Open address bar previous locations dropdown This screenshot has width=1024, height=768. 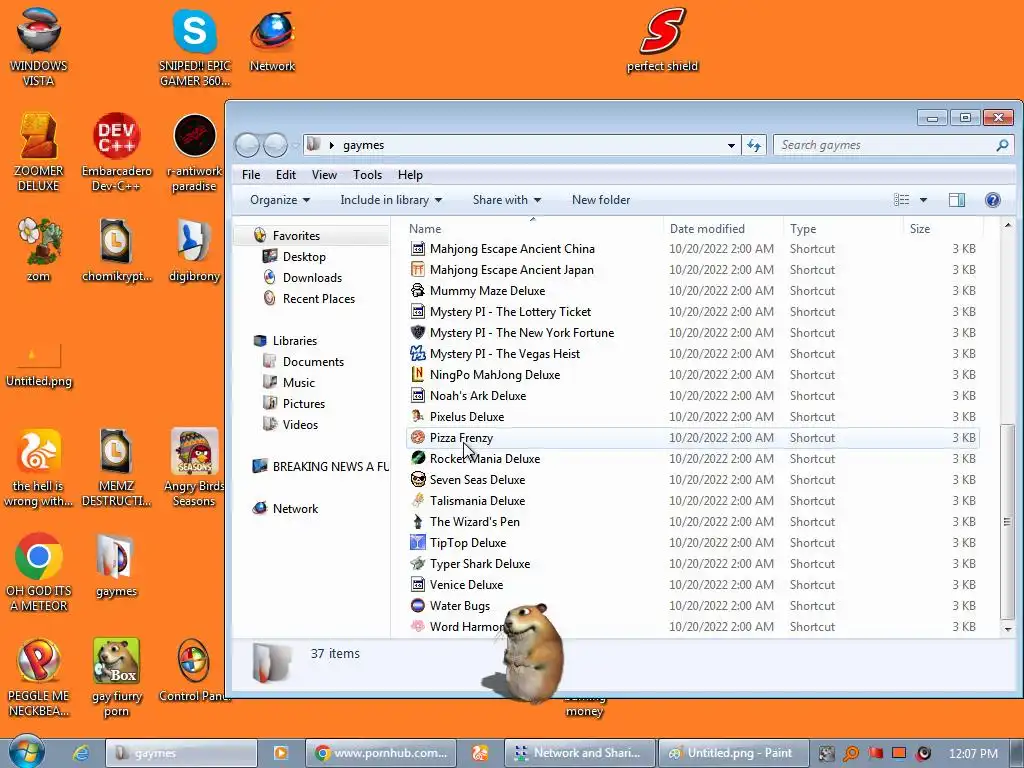click(x=731, y=145)
